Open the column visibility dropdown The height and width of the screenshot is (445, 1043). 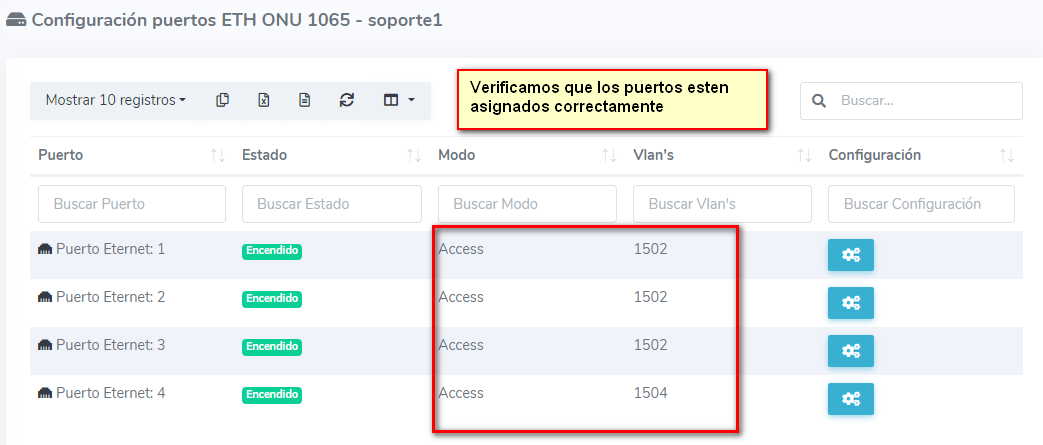pyautogui.click(x=398, y=100)
